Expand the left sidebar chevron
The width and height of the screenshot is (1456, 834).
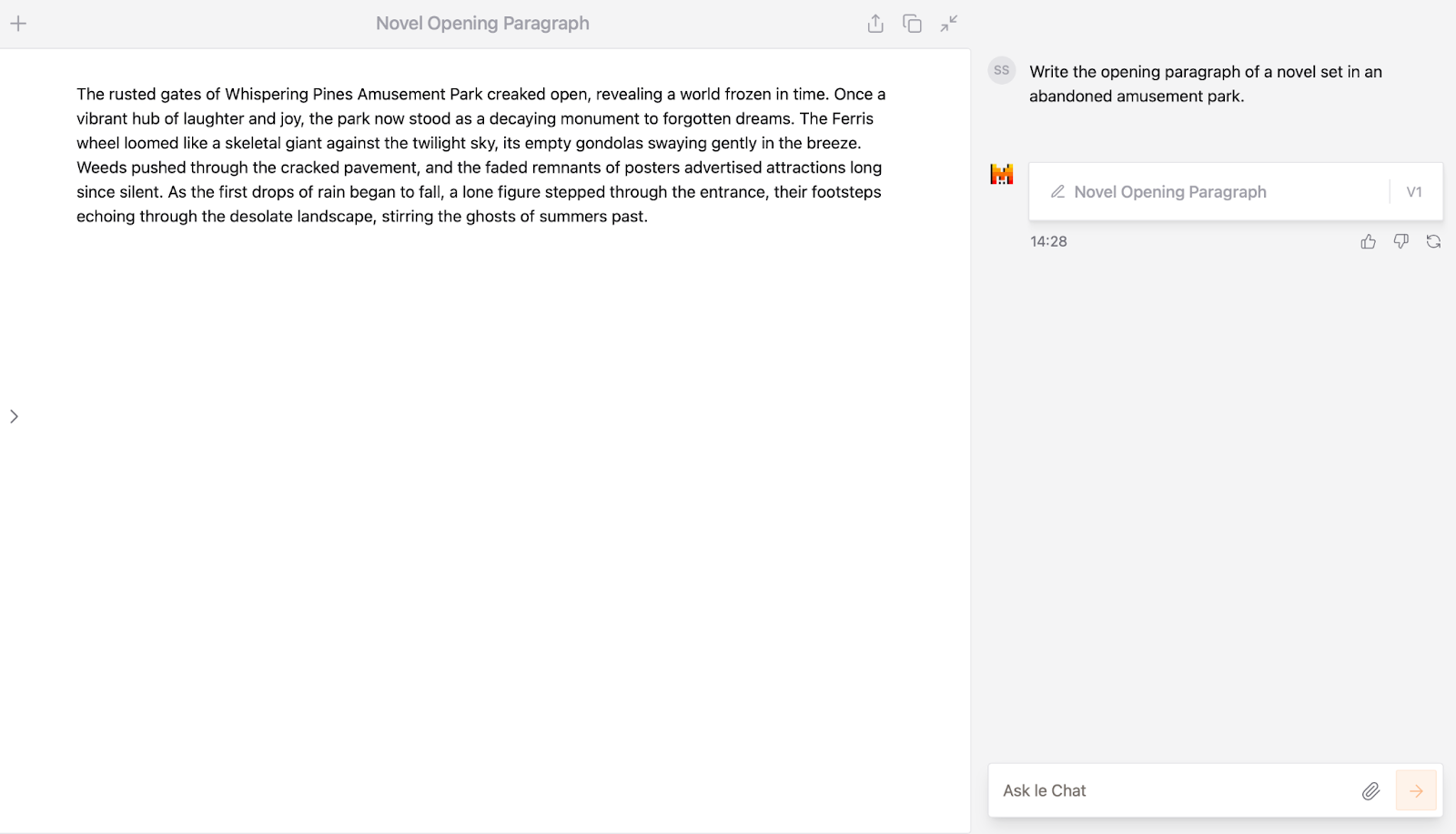[14, 416]
